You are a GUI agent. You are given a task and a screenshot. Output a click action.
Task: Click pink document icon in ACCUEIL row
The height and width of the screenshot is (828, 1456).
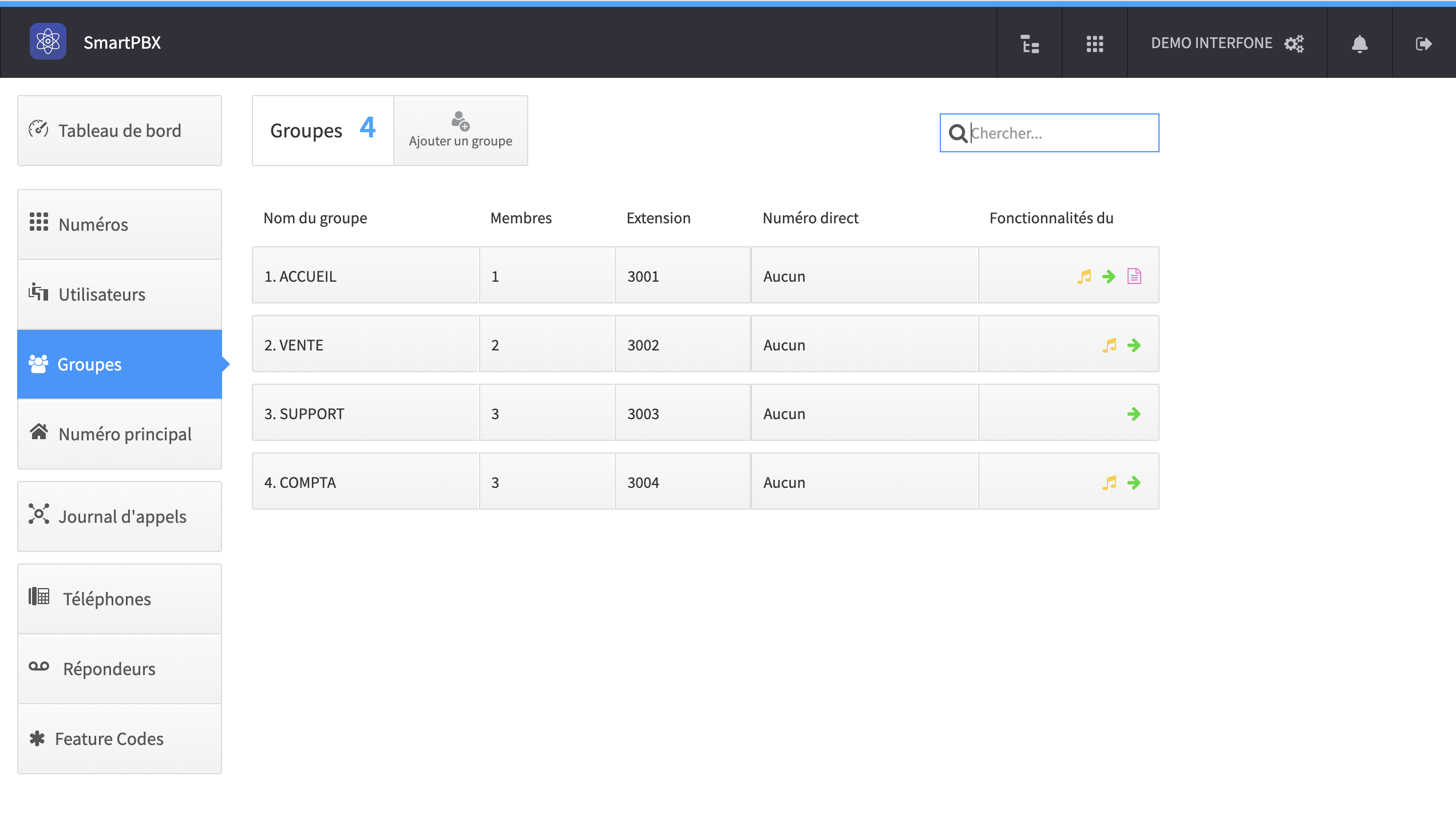1134,277
